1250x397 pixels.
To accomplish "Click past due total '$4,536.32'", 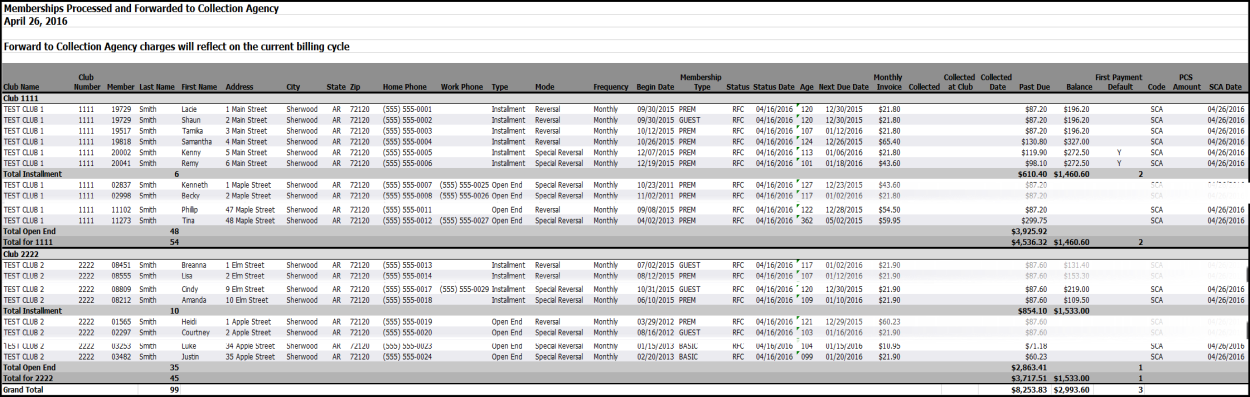I will click(1029, 242).
